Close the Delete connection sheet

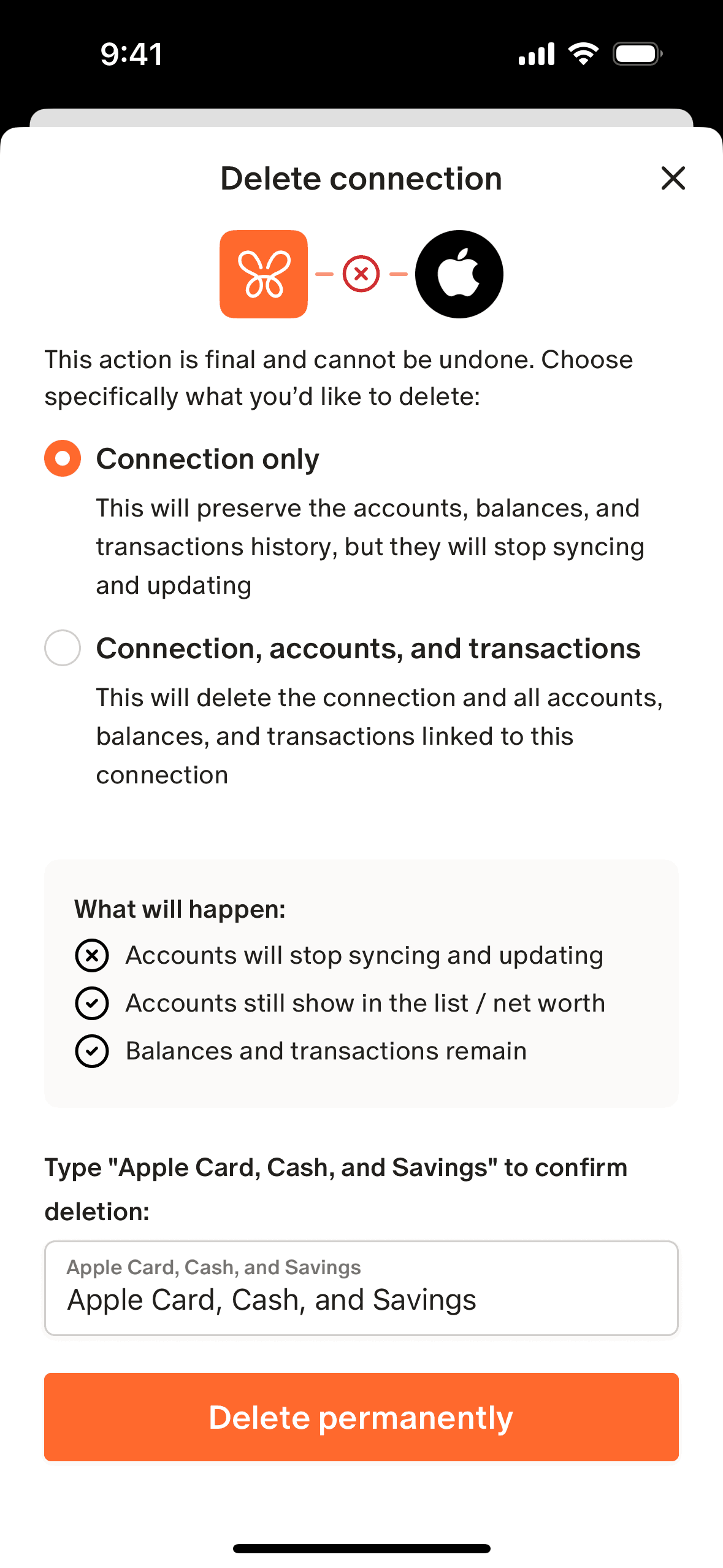pyautogui.click(x=673, y=179)
